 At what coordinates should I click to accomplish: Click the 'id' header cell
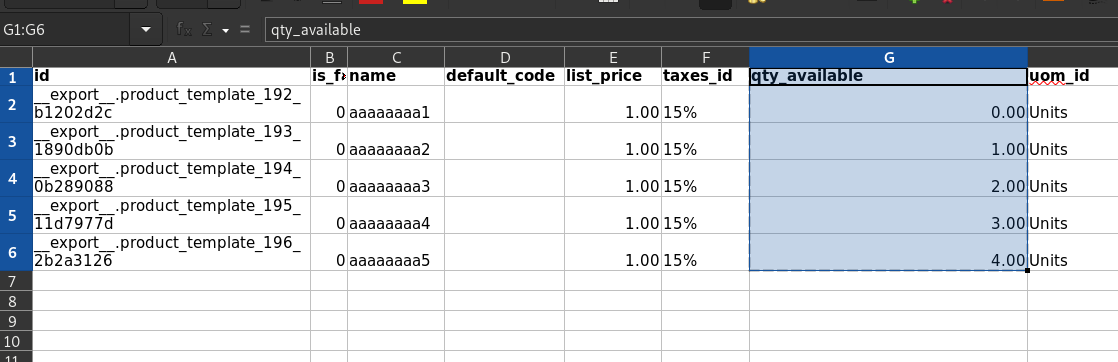point(171,77)
